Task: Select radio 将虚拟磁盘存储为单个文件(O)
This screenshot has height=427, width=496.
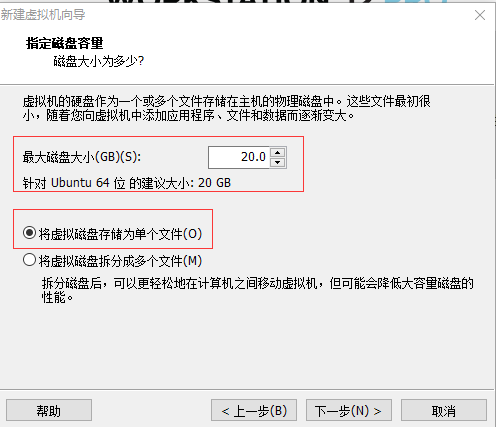Action: coord(29,233)
